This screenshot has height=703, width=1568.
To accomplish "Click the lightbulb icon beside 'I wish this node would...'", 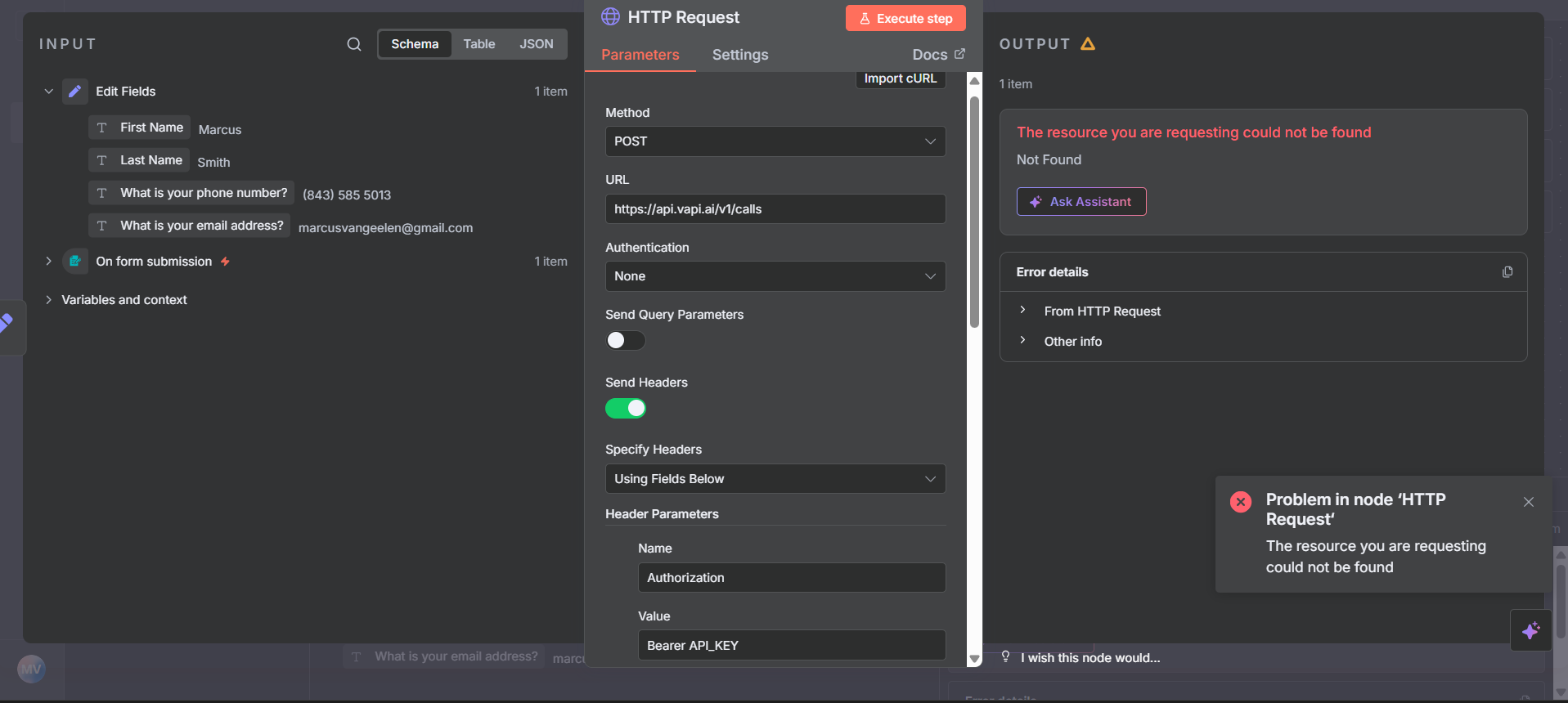I will (x=1005, y=657).
